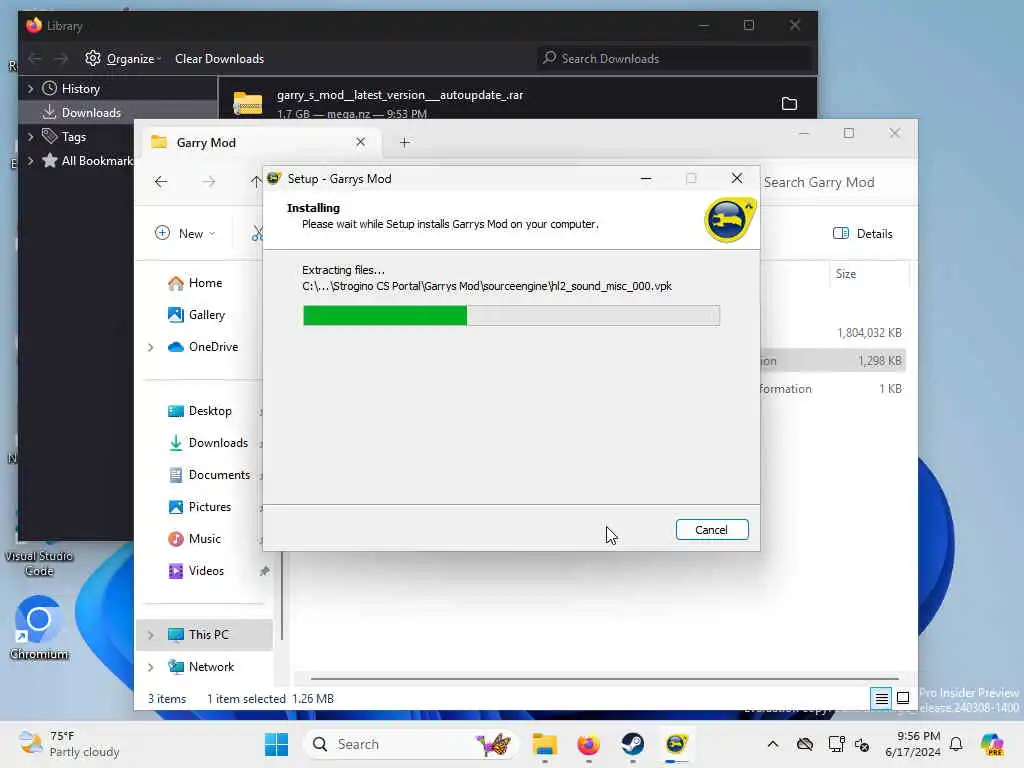Screen dimensions: 1024x768
Task: Open the Documents quick access folder
Action: coord(219,475)
